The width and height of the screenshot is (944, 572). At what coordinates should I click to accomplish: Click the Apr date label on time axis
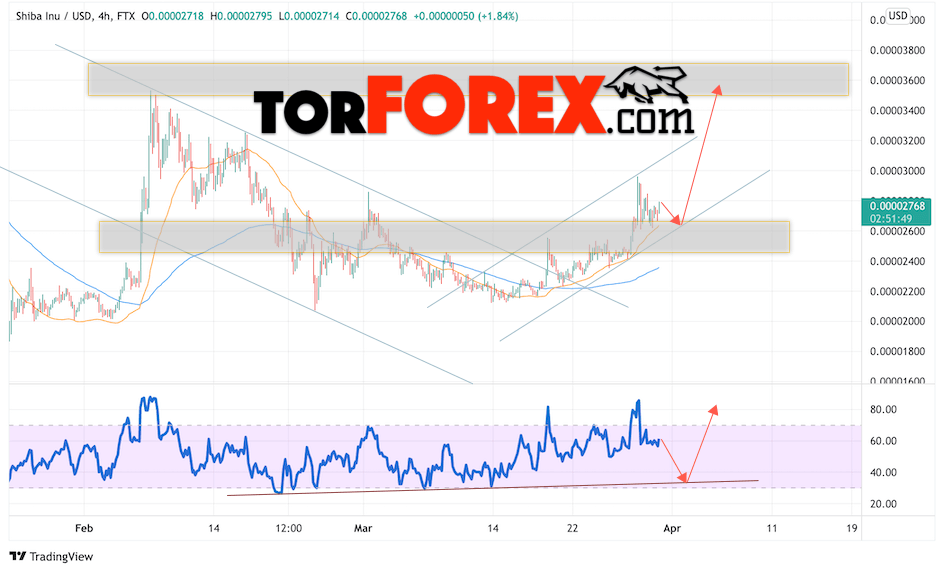672,529
